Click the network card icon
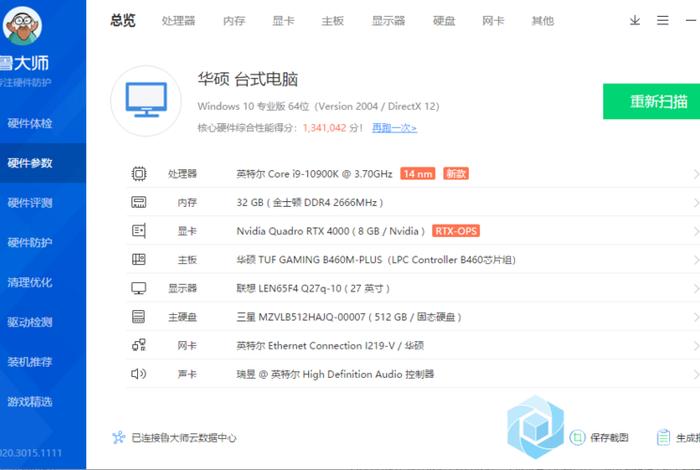The image size is (700, 470). click(x=139, y=345)
